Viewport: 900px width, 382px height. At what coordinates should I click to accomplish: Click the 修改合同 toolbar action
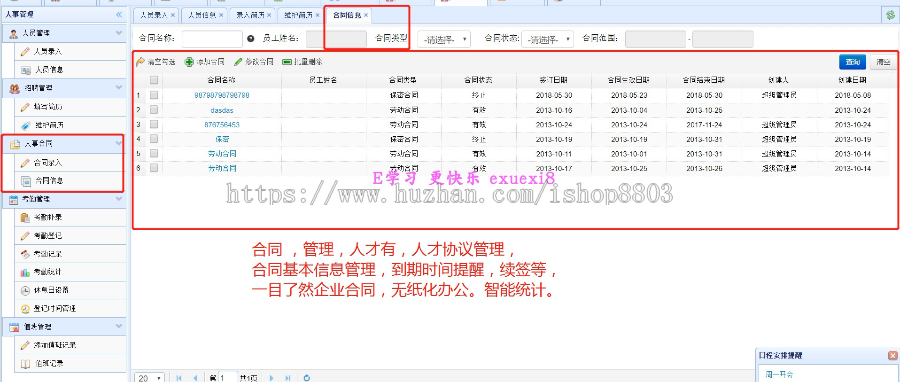pyautogui.click(x=253, y=62)
